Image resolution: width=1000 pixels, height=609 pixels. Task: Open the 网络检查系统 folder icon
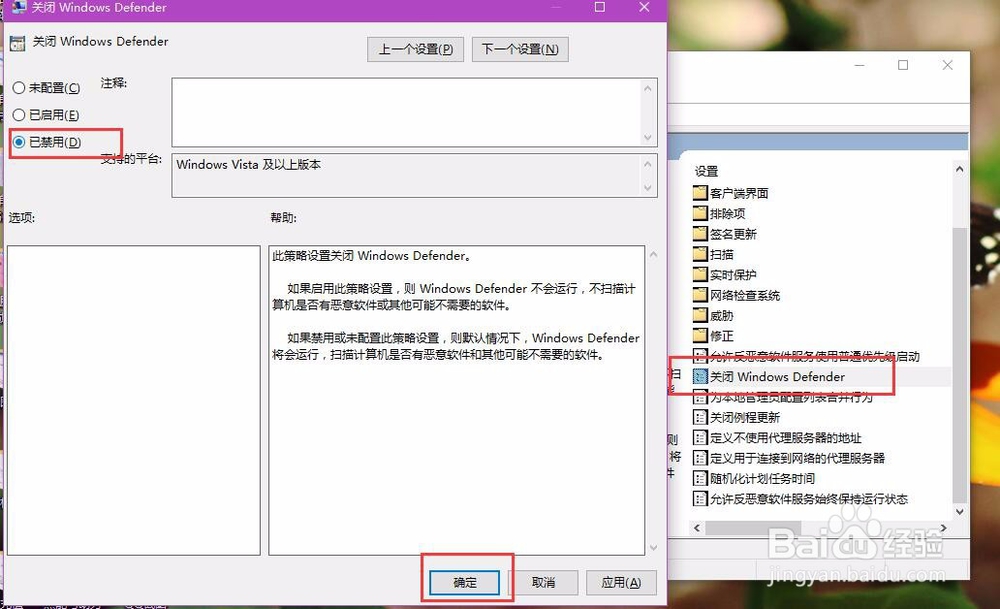700,295
